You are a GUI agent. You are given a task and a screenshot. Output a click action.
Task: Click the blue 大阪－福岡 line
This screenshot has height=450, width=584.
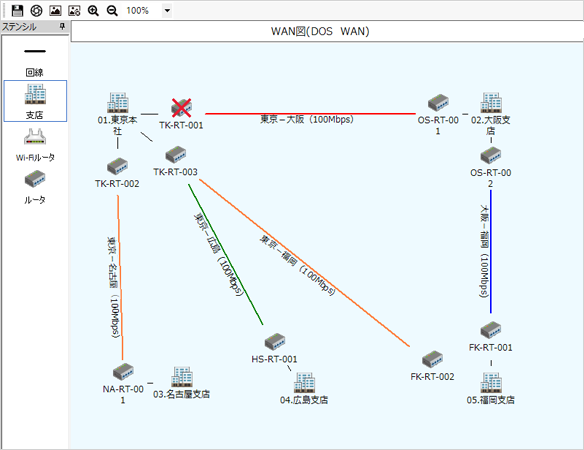pos(491,252)
